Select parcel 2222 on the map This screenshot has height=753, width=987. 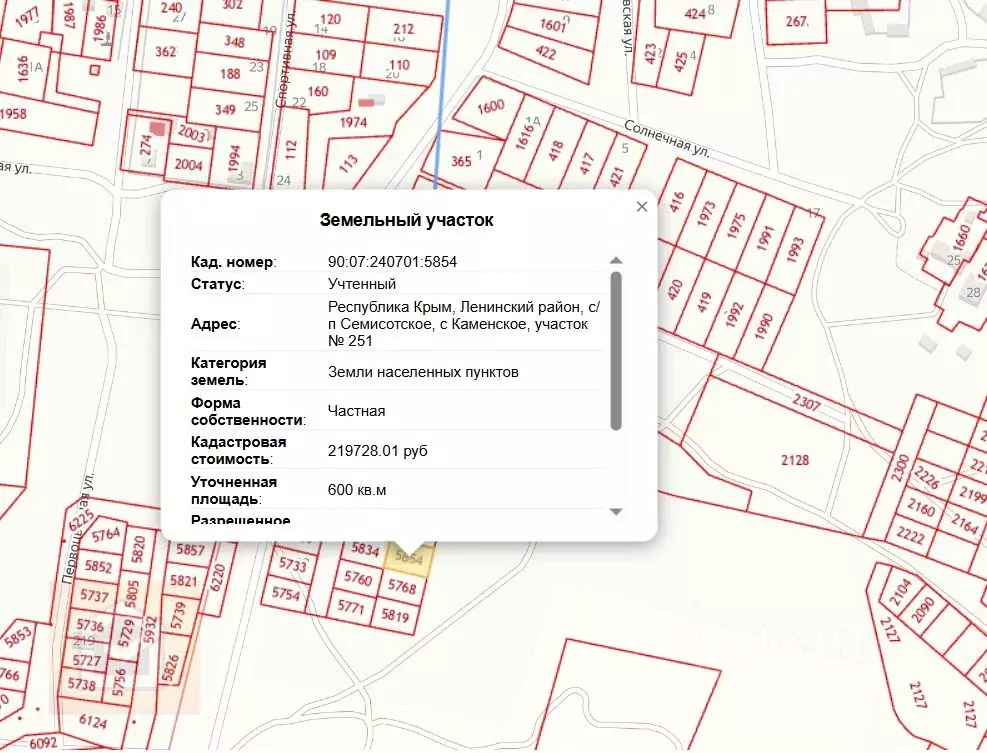tap(910, 536)
